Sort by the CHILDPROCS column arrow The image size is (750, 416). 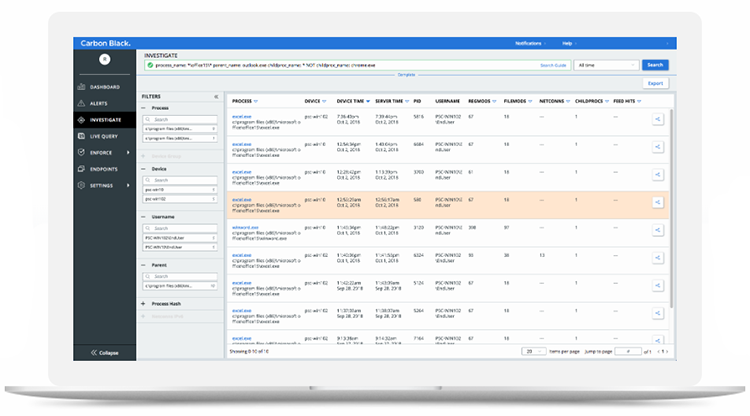coord(607,101)
